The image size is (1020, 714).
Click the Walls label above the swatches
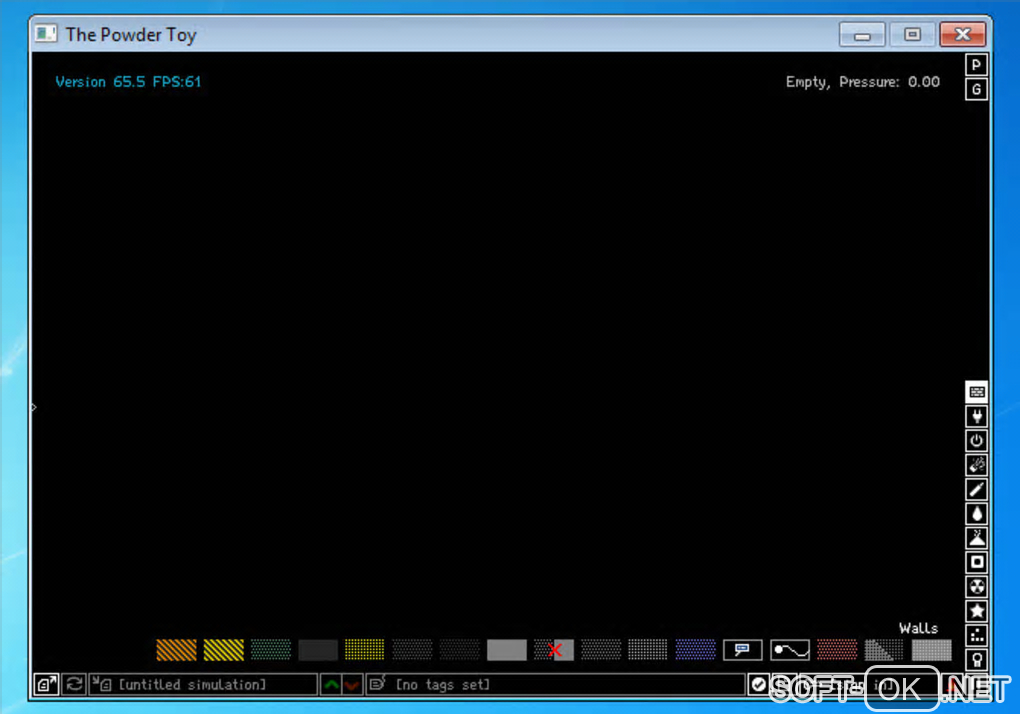pyautogui.click(x=919, y=628)
